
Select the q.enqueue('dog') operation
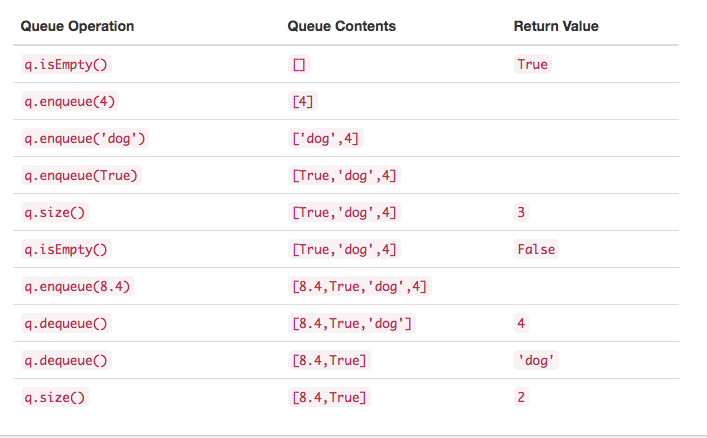(84, 138)
